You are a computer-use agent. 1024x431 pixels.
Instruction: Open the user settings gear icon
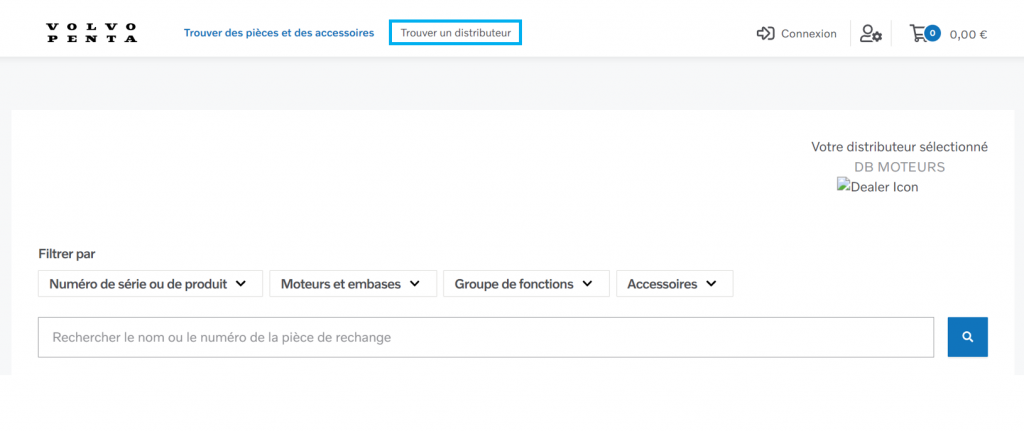click(871, 33)
